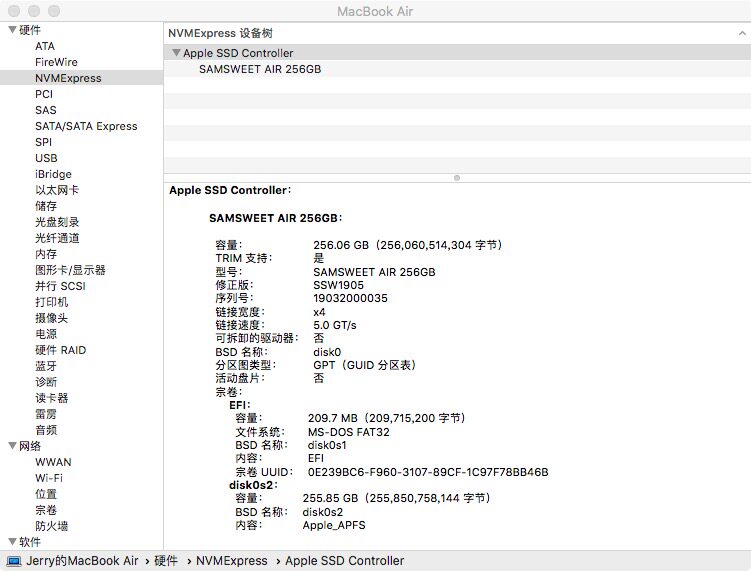
Task: Click the link speed value 5.0 GT/s
Action: pos(335,325)
